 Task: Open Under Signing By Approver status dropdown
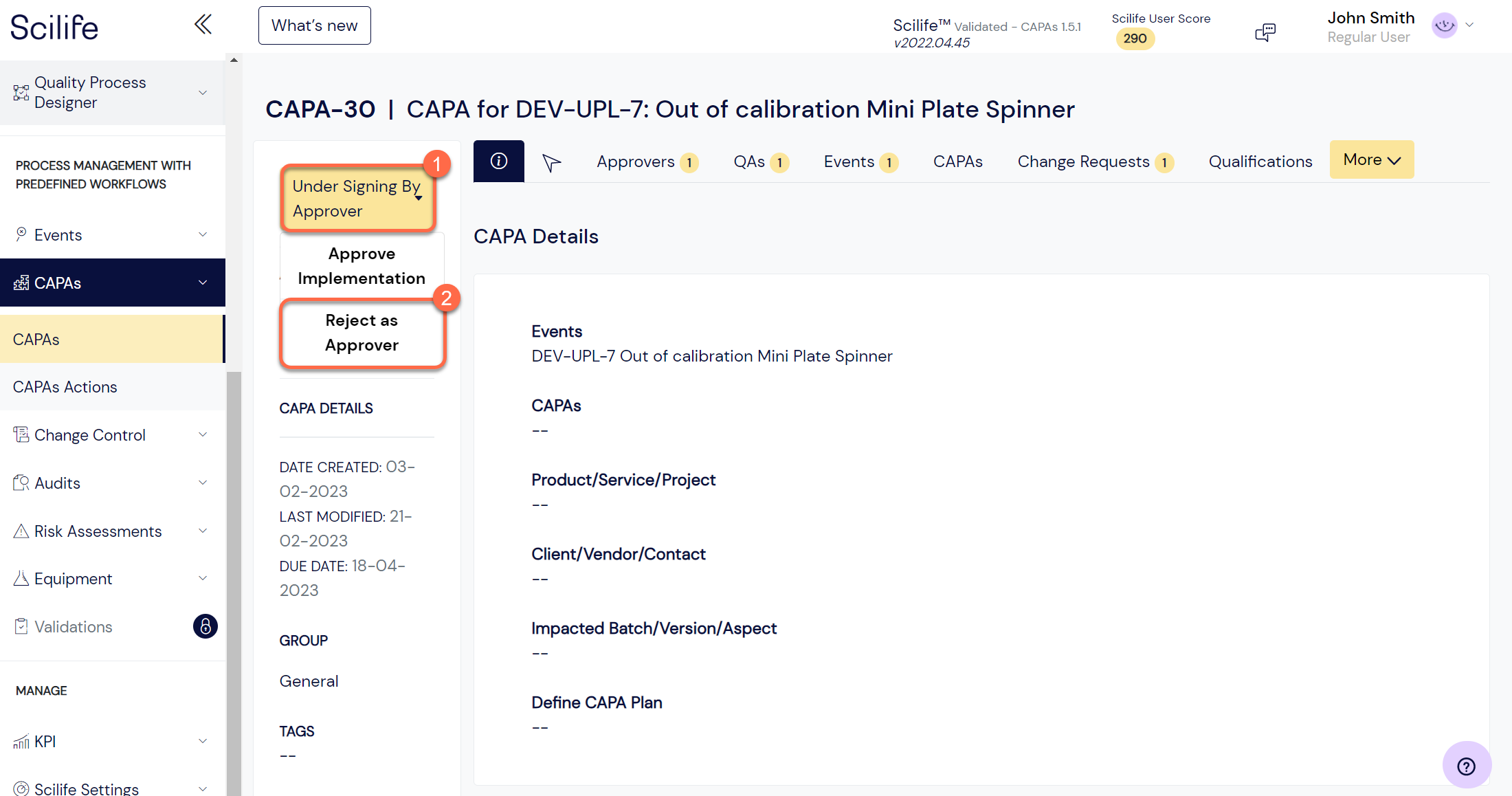pos(357,199)
